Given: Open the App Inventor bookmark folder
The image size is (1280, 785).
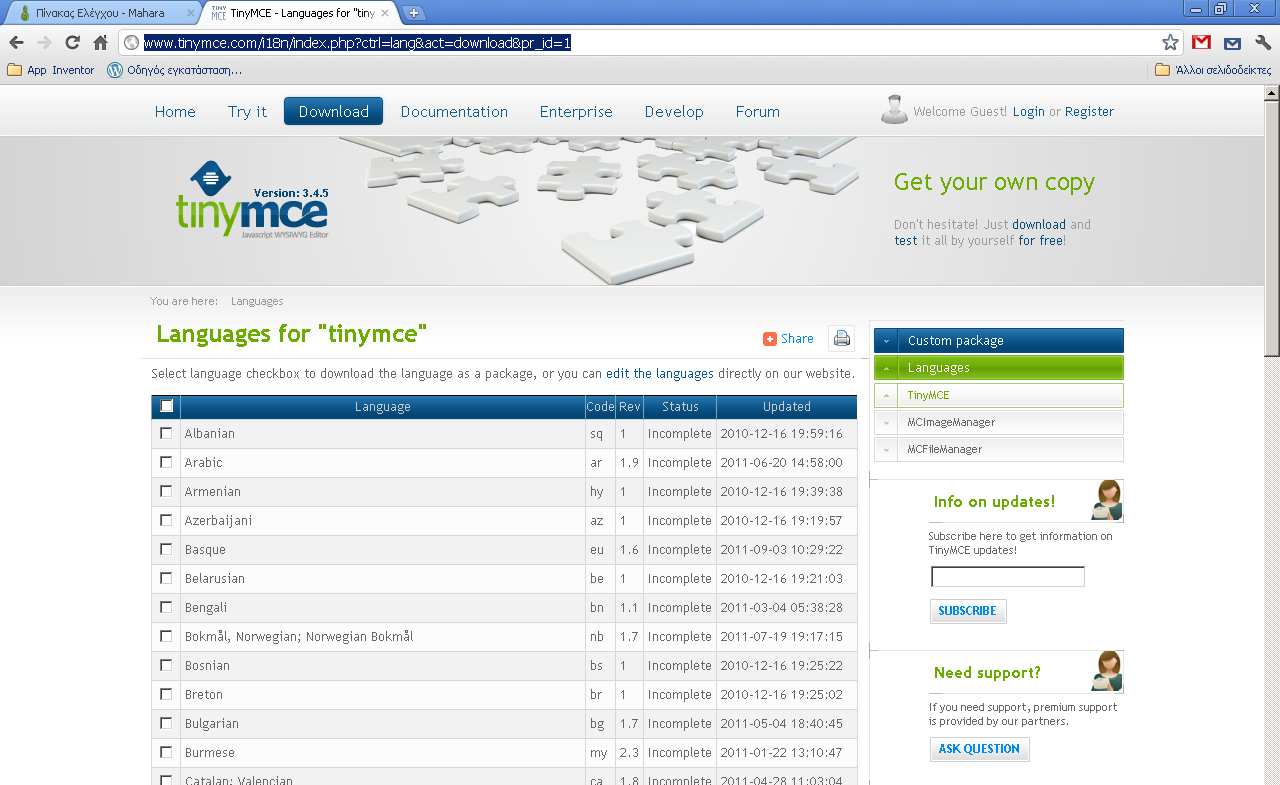Looking at the screenshot, I should pyautogui.click(x=51, y=70).
